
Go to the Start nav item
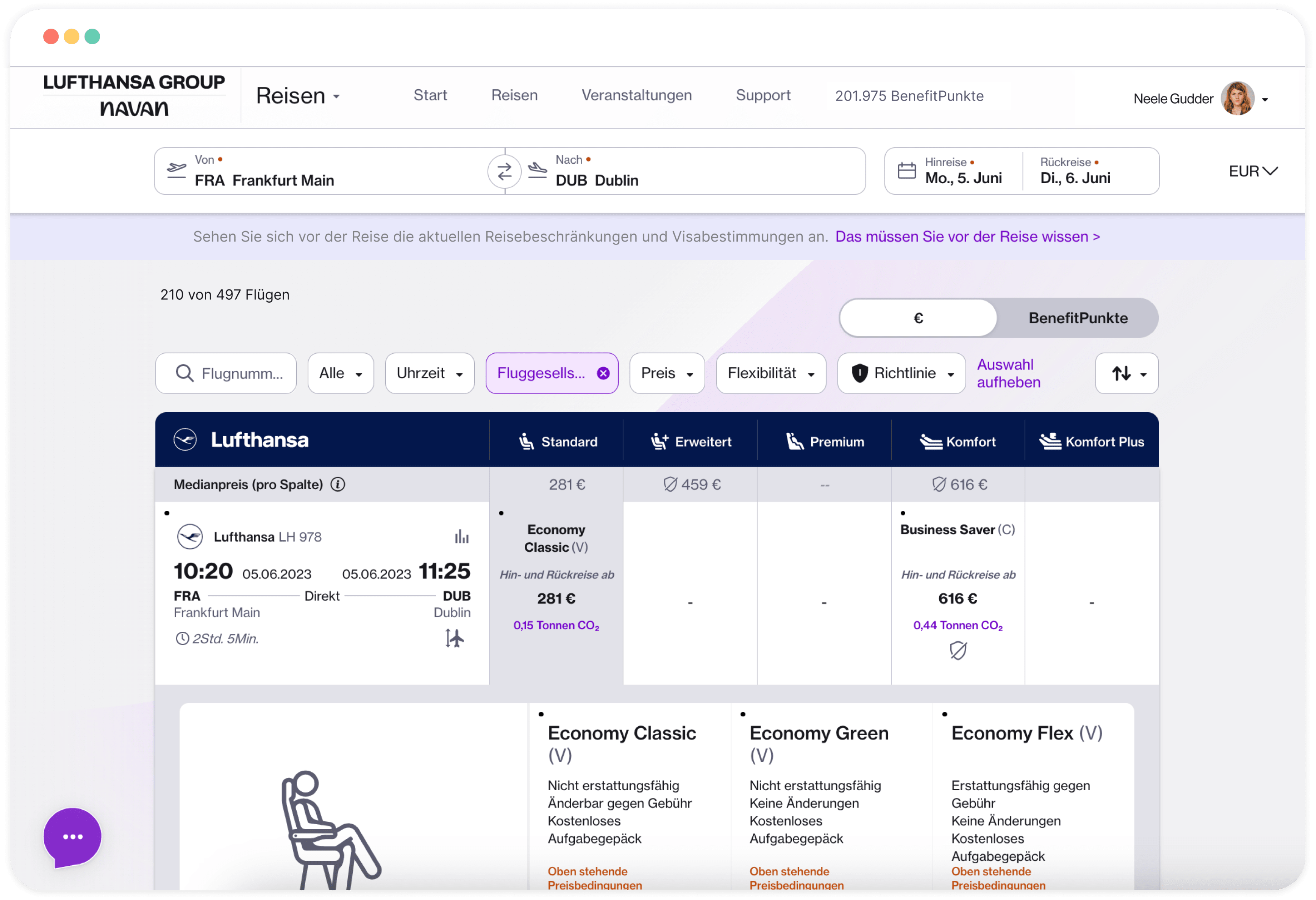pyautogui.click(x=430, y=95)
